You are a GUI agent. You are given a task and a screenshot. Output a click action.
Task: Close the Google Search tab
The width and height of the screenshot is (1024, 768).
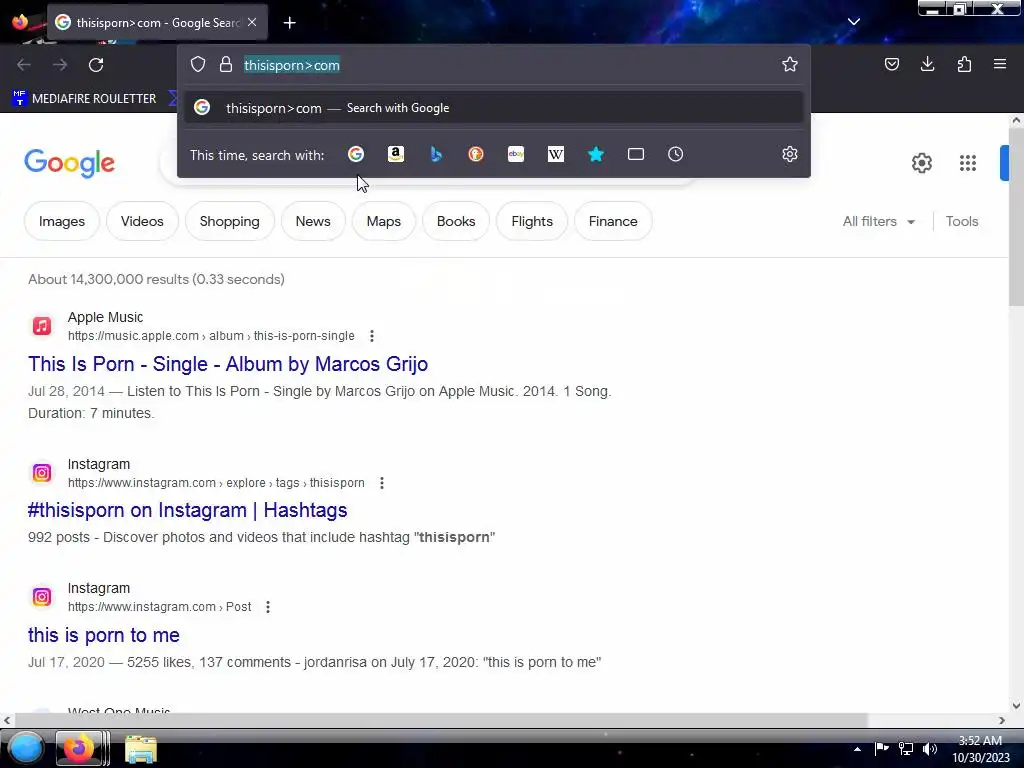click(252, 22)
